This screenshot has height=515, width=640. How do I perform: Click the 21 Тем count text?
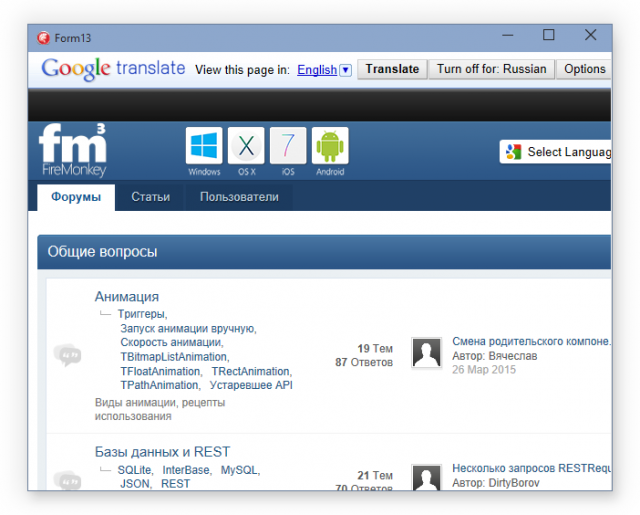pyautogui.click(x=375, y=475)
